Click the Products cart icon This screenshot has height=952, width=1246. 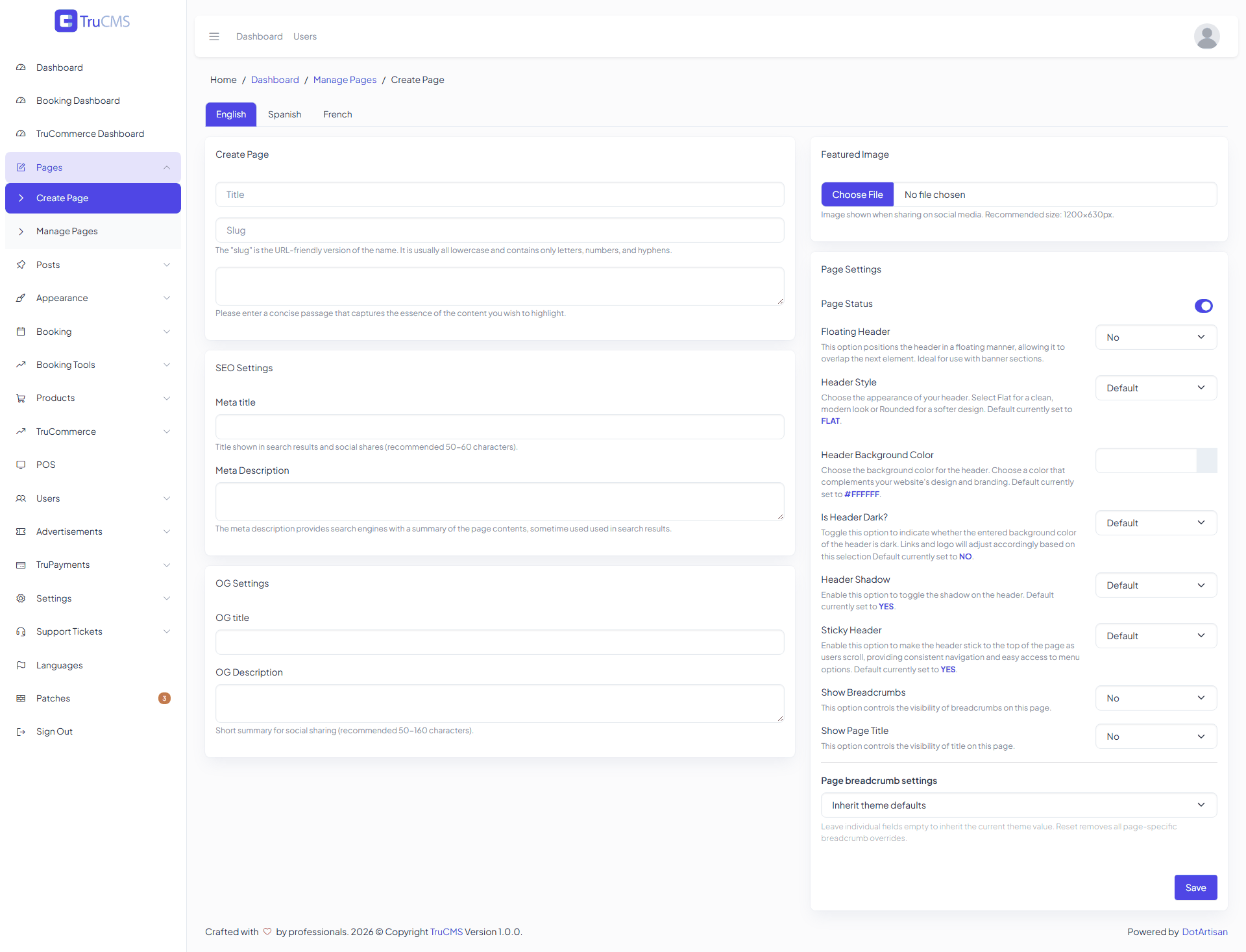pos(21,398)
